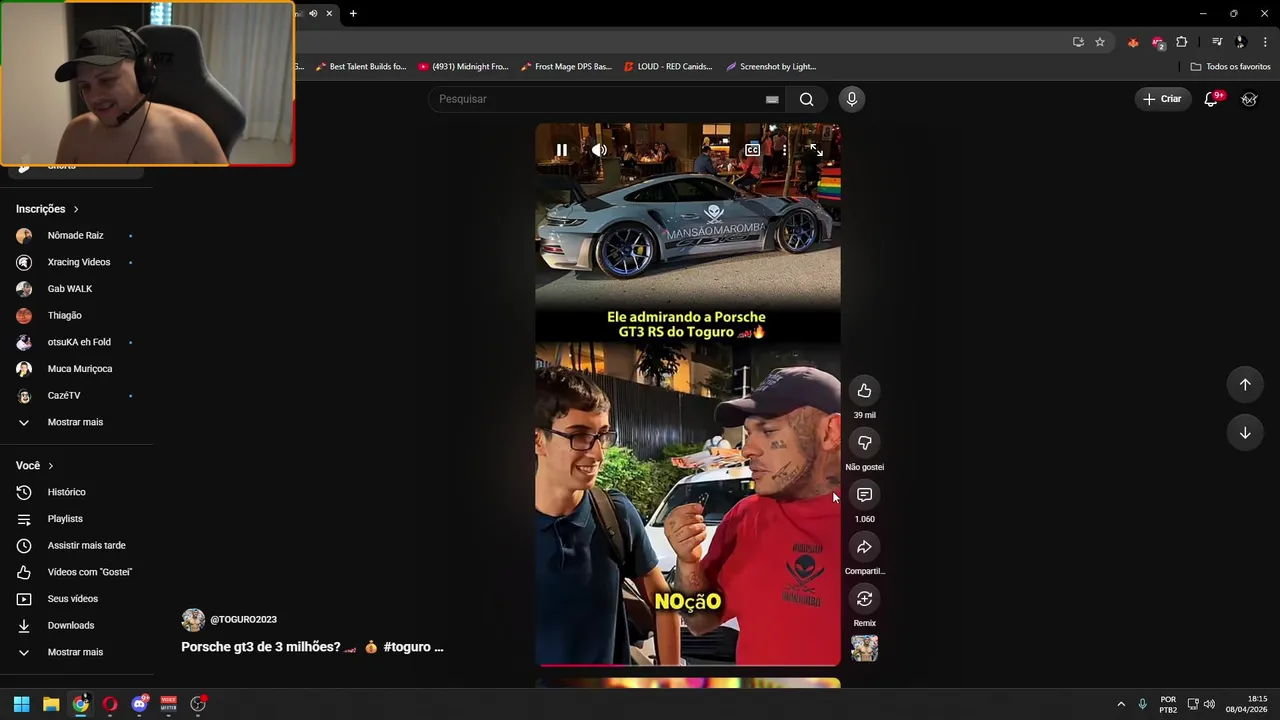Open 'Screenshot by Light...' bookmark
The image size is (1280, 720).
pyautogui.click(x=771, y=67)
